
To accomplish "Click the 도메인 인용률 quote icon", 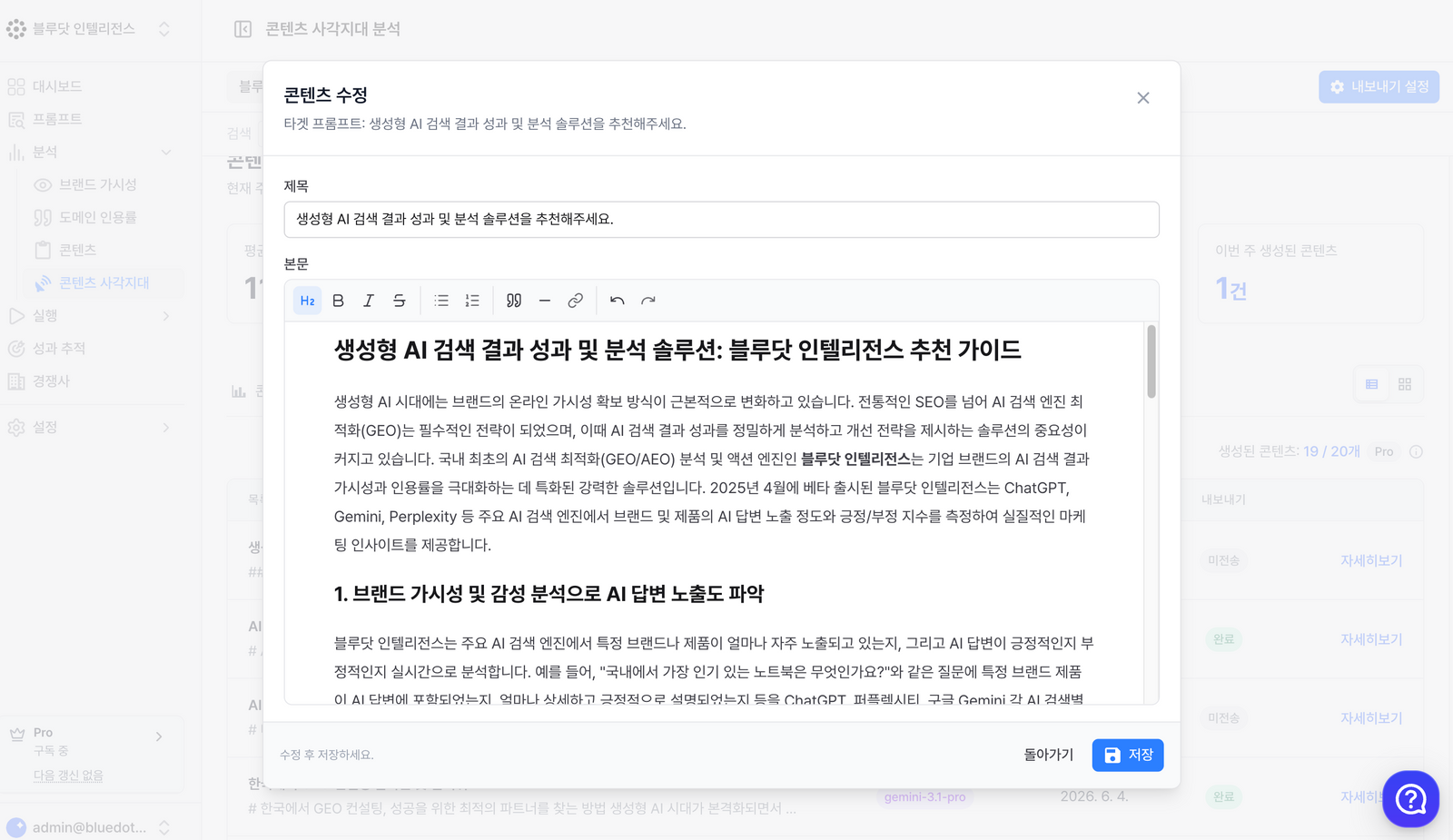I will pos(43,217).
